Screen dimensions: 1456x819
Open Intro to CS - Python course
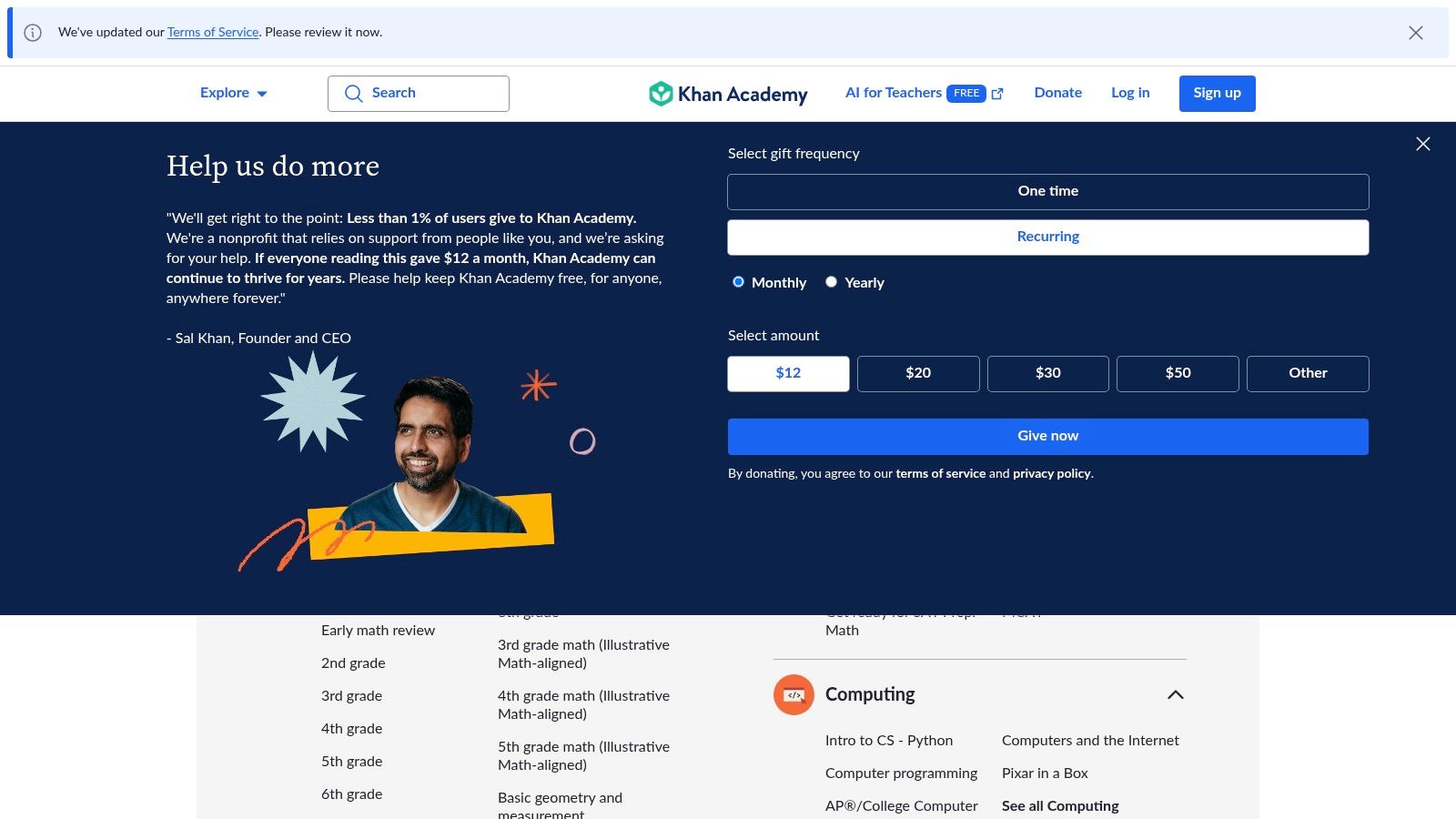click(x=889, y=740)
